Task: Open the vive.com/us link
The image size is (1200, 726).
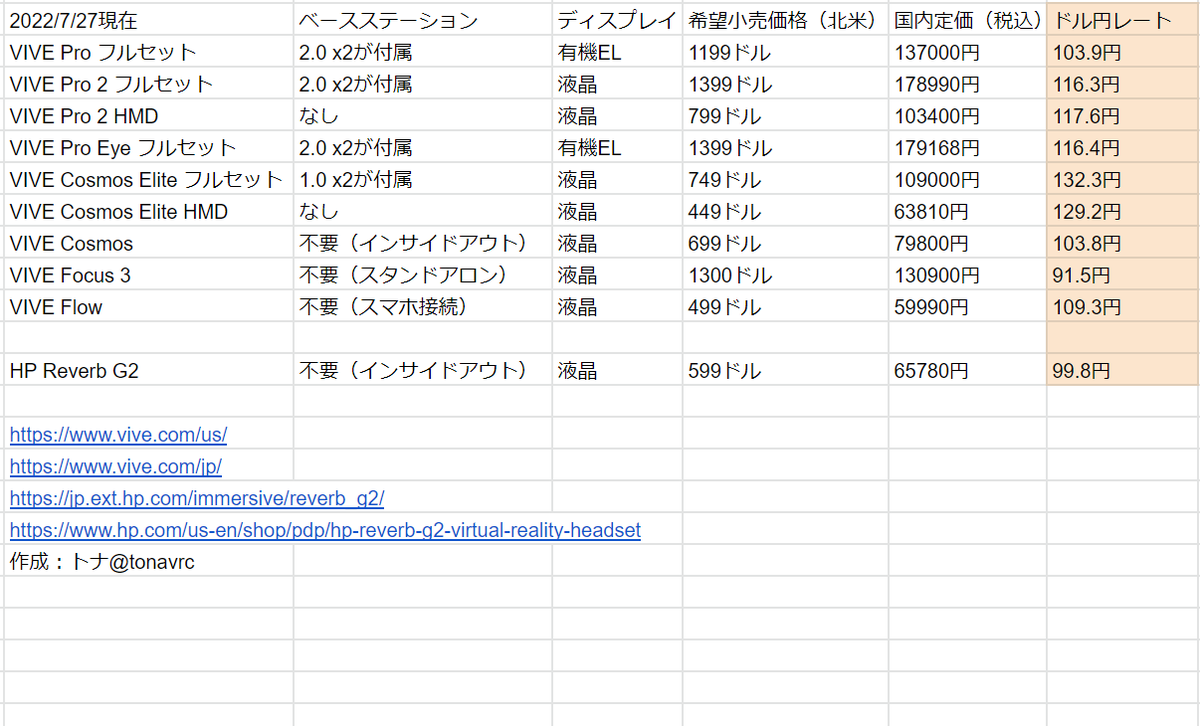Action: [119, 435]
